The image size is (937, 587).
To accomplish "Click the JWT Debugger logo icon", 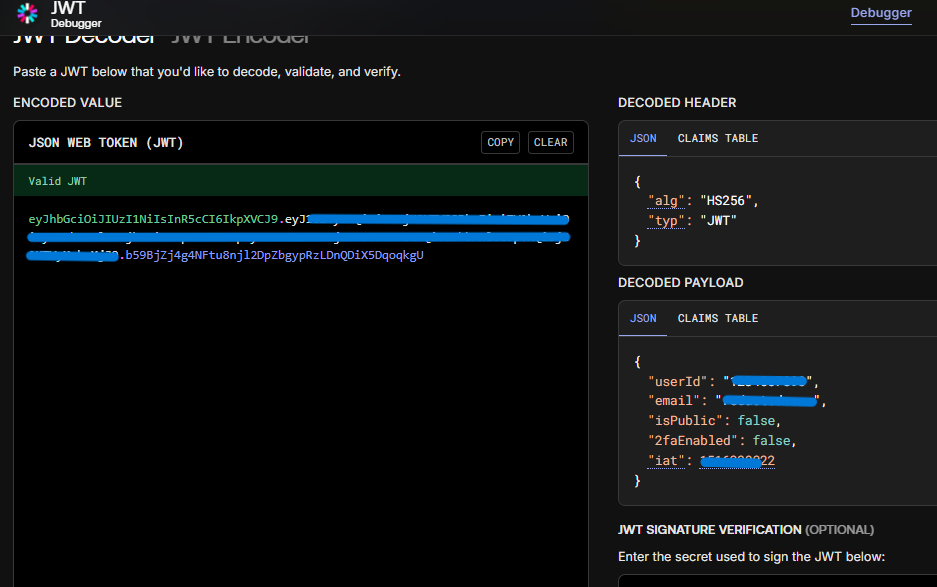I will [x=27, y=13].
